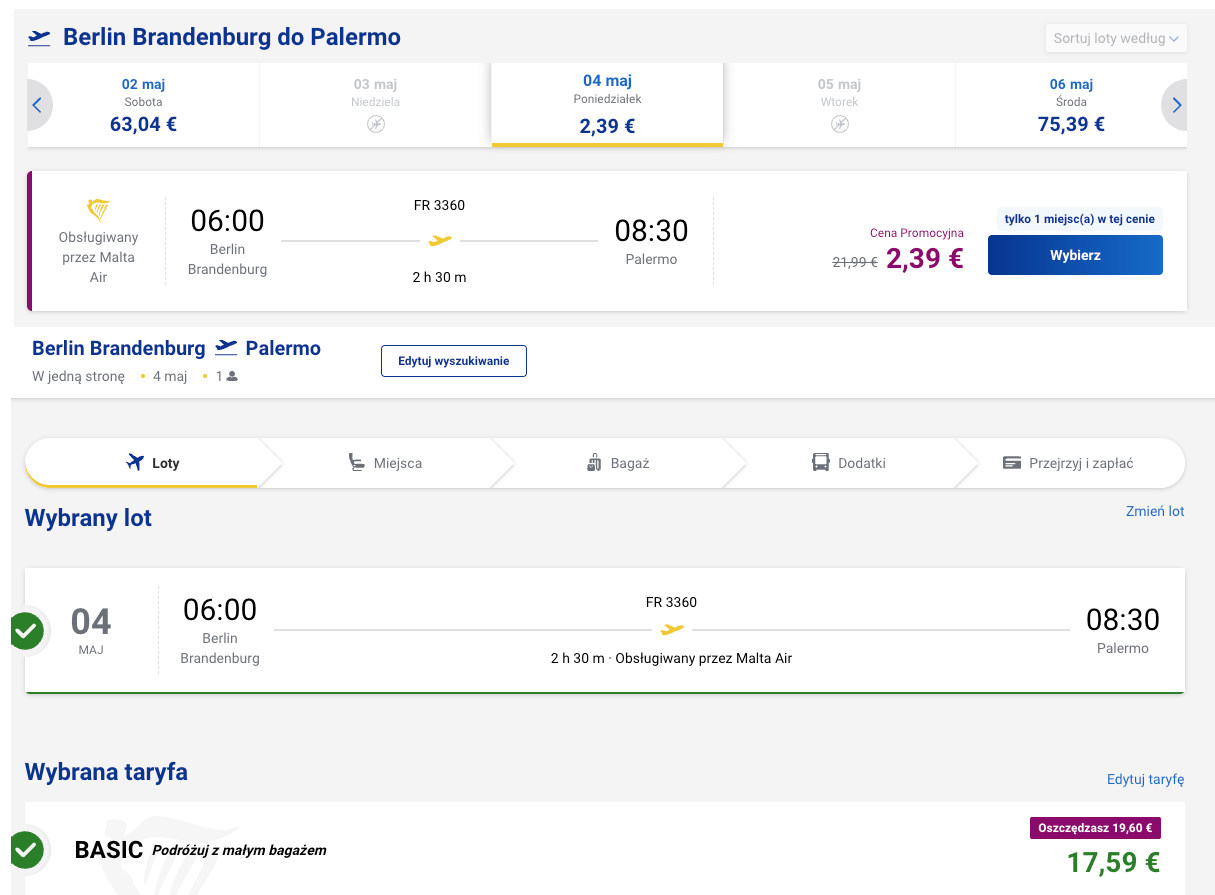Image resolution: width=1215 pixels, height=895 pixels.
Task: Click the Edytuj taryfę link
Action: pos(1145,779)
